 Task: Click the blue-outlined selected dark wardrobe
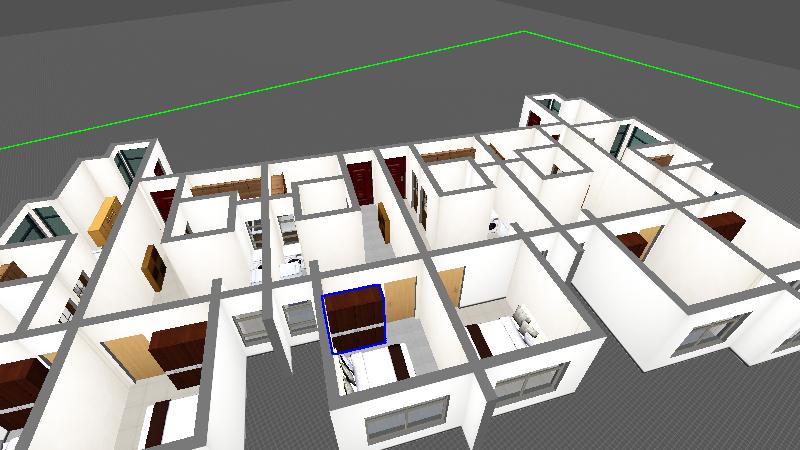click(354, 318)
